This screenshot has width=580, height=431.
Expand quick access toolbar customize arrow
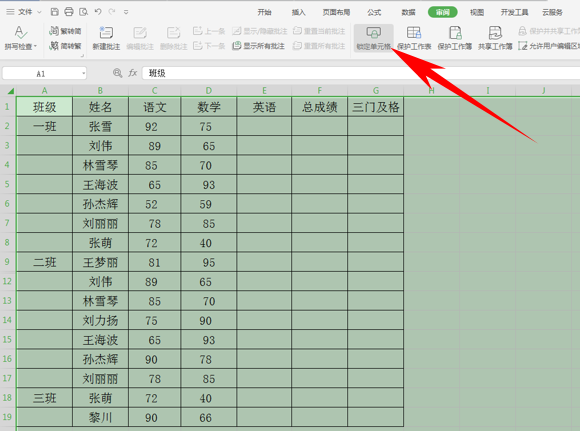coord(126,12)
